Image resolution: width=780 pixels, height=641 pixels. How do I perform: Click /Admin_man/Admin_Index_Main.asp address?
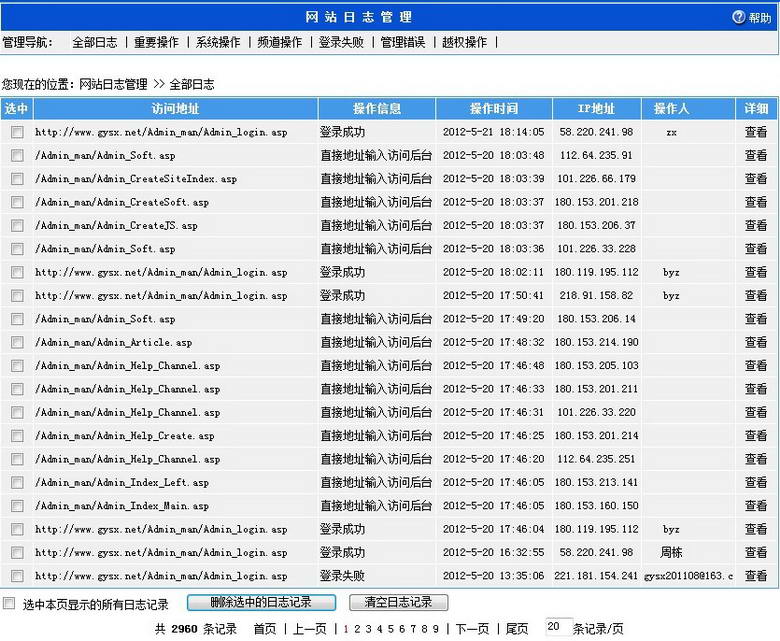[x=122, y=506]
